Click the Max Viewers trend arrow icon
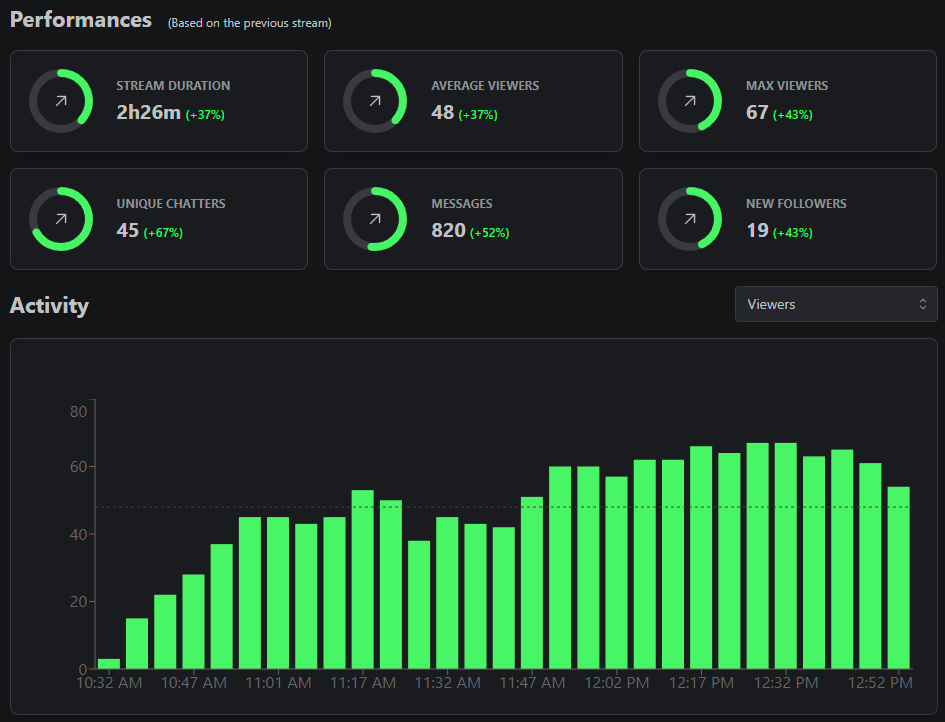Image resolution: width=945 pixels, height=722 pixels. [x=690, y=101]
